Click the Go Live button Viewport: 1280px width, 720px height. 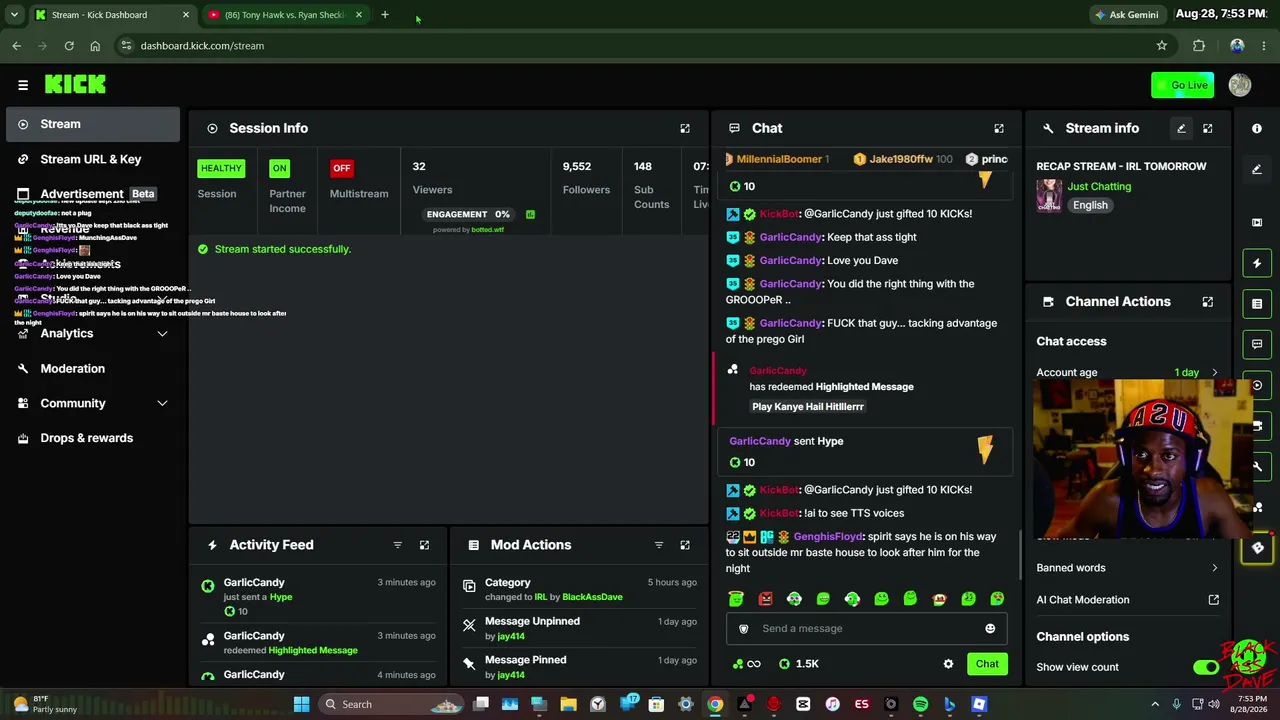click(1182, 85)
